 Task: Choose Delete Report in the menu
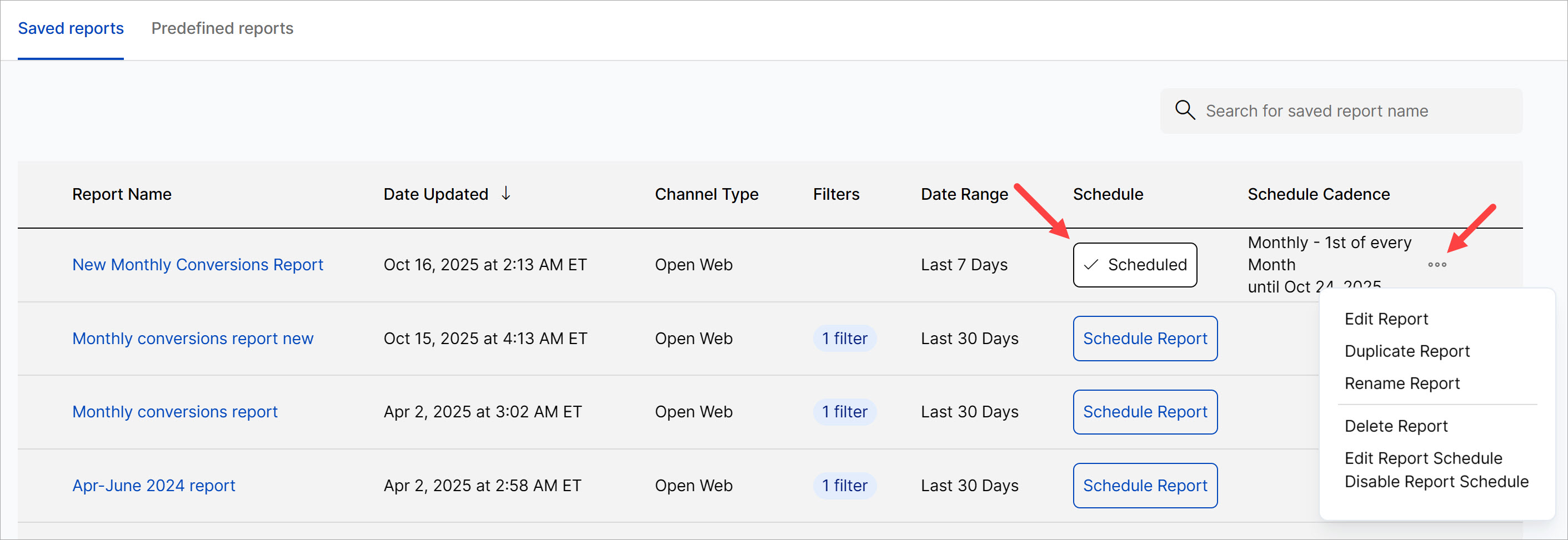[1396, 426]
